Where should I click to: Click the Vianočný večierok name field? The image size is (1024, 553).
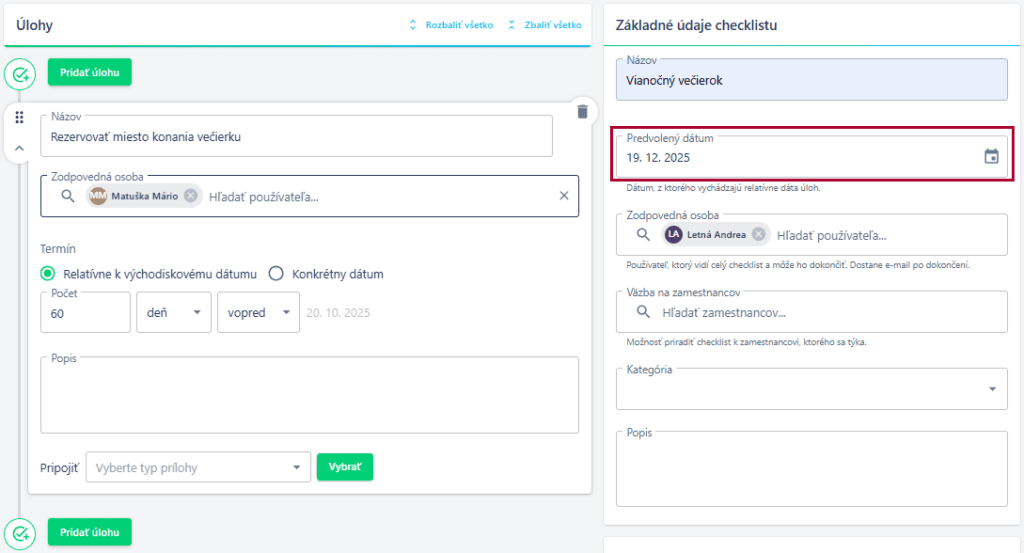pos(811,81)
